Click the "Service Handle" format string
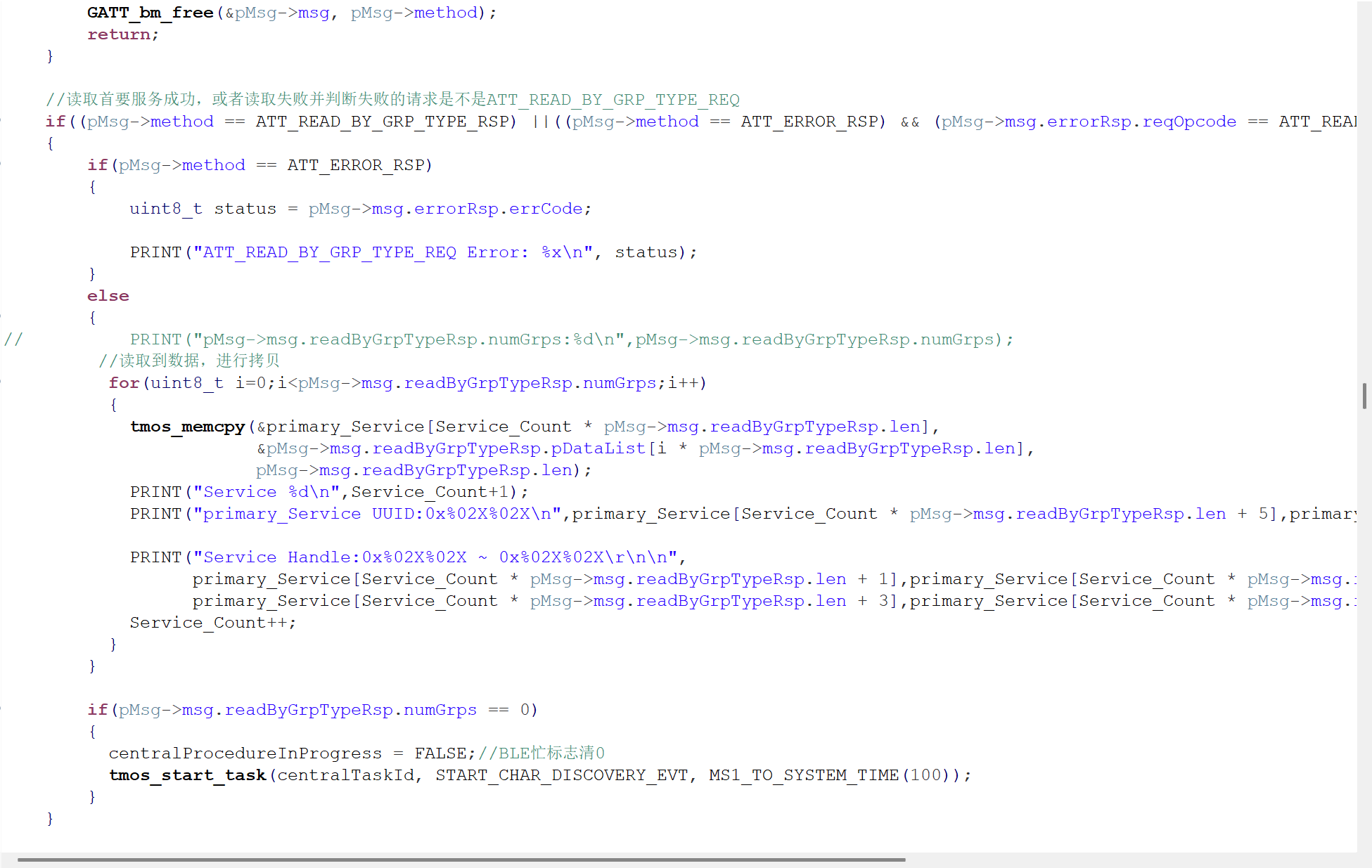The image size is (1372, 868). click(x=435, y=557)
